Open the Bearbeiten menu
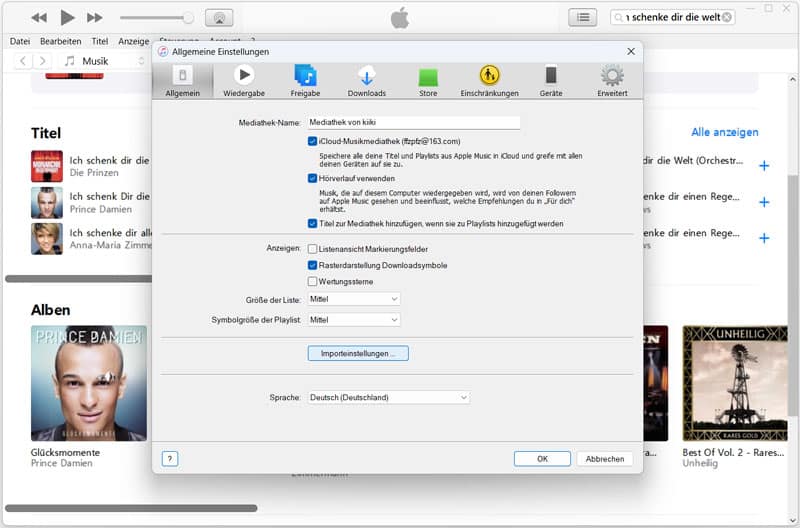Viewport: 800px width, 528px height. (60, 41)
